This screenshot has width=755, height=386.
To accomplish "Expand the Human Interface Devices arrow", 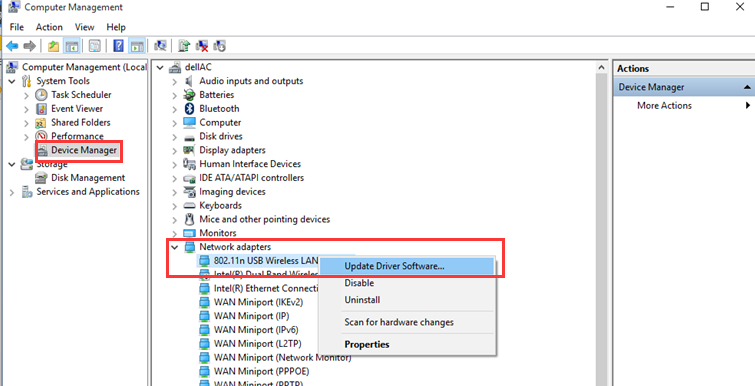I will 175,164.
